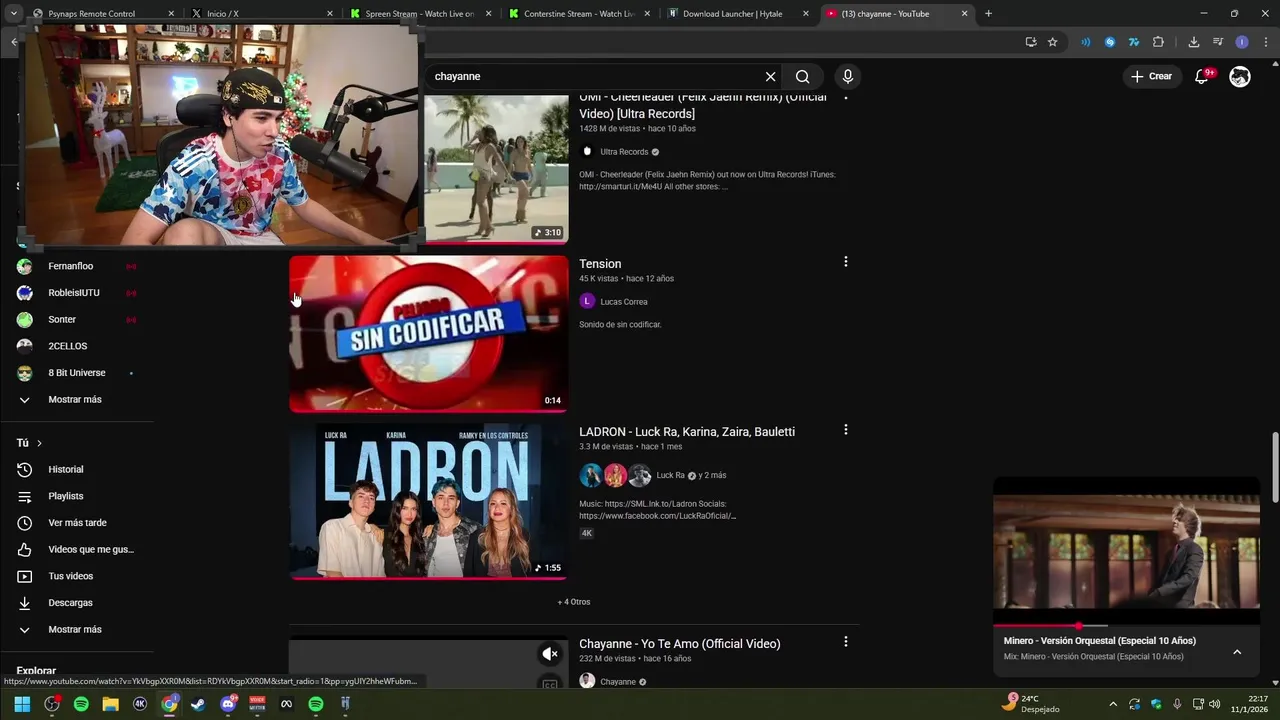Start voice search with the microphone icon

[848, 77]
